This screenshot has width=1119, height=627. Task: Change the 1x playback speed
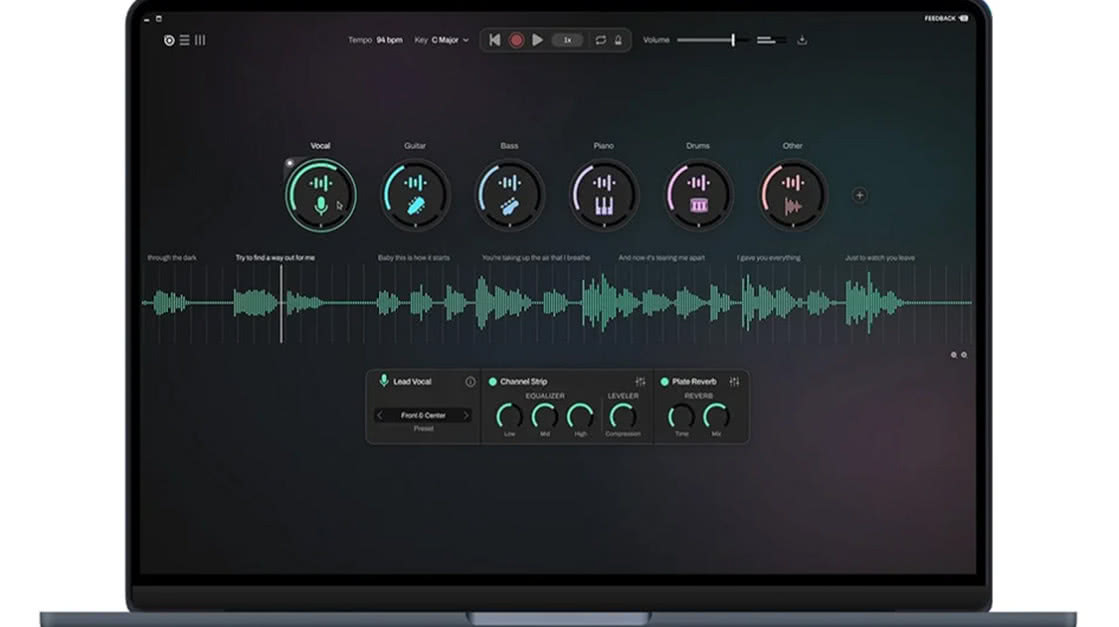[567, 40]
